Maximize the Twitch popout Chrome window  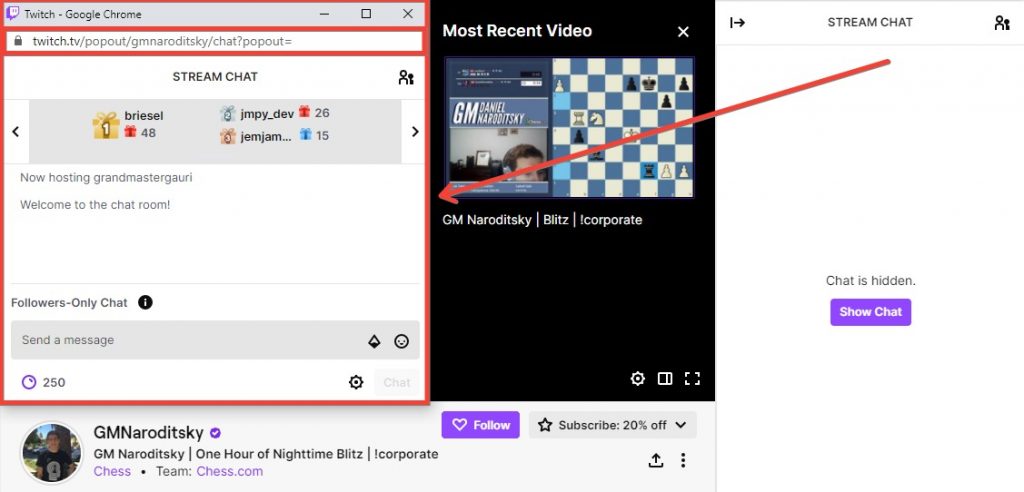pyautogui.click(x=366, y=14)
